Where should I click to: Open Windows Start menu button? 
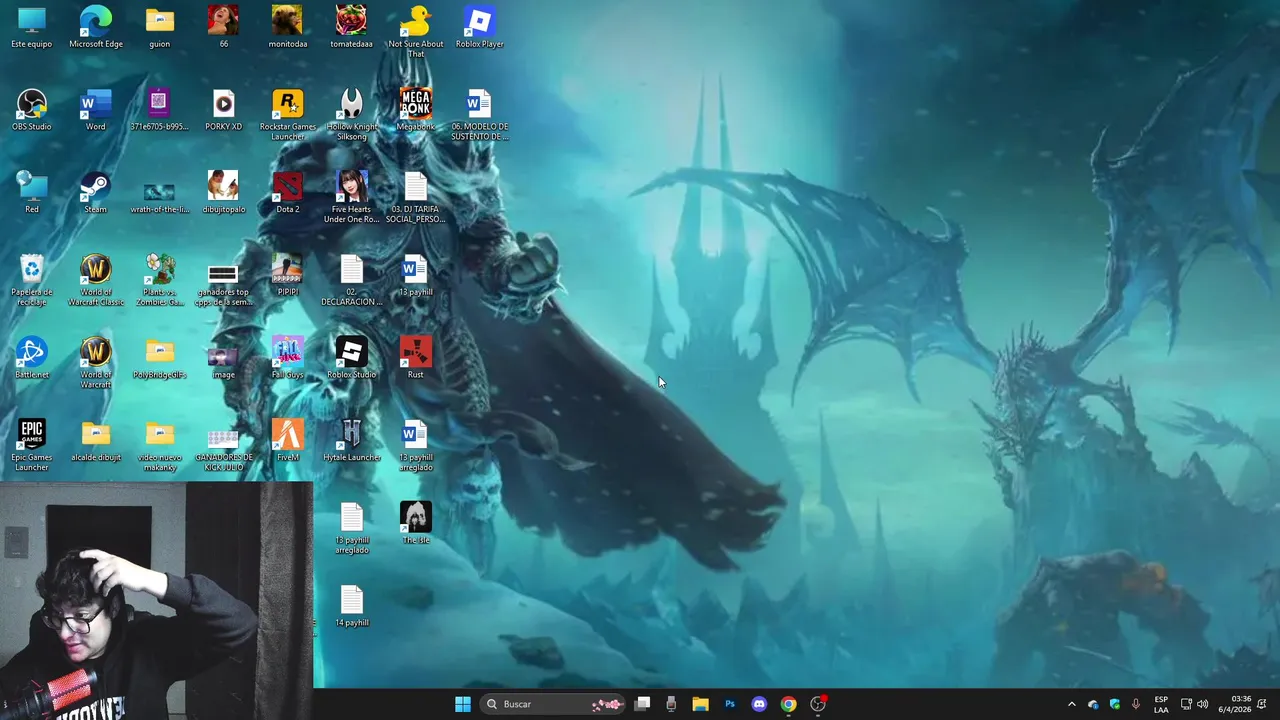click(x=463, y=704)
